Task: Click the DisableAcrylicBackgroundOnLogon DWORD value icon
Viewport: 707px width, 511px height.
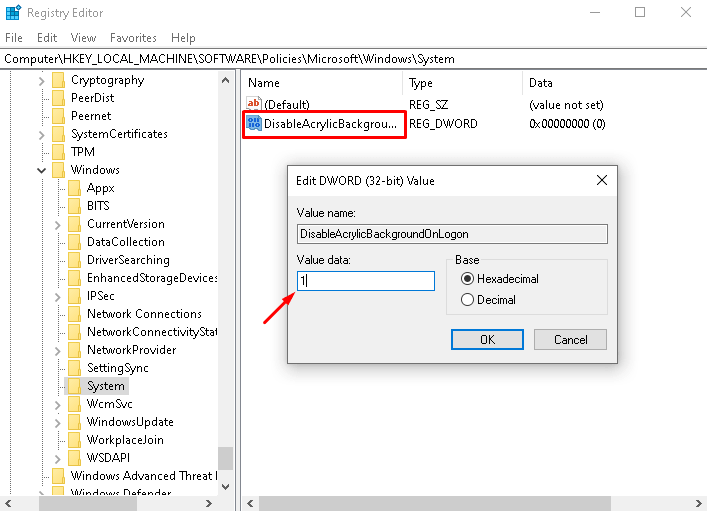Action: 254,124
